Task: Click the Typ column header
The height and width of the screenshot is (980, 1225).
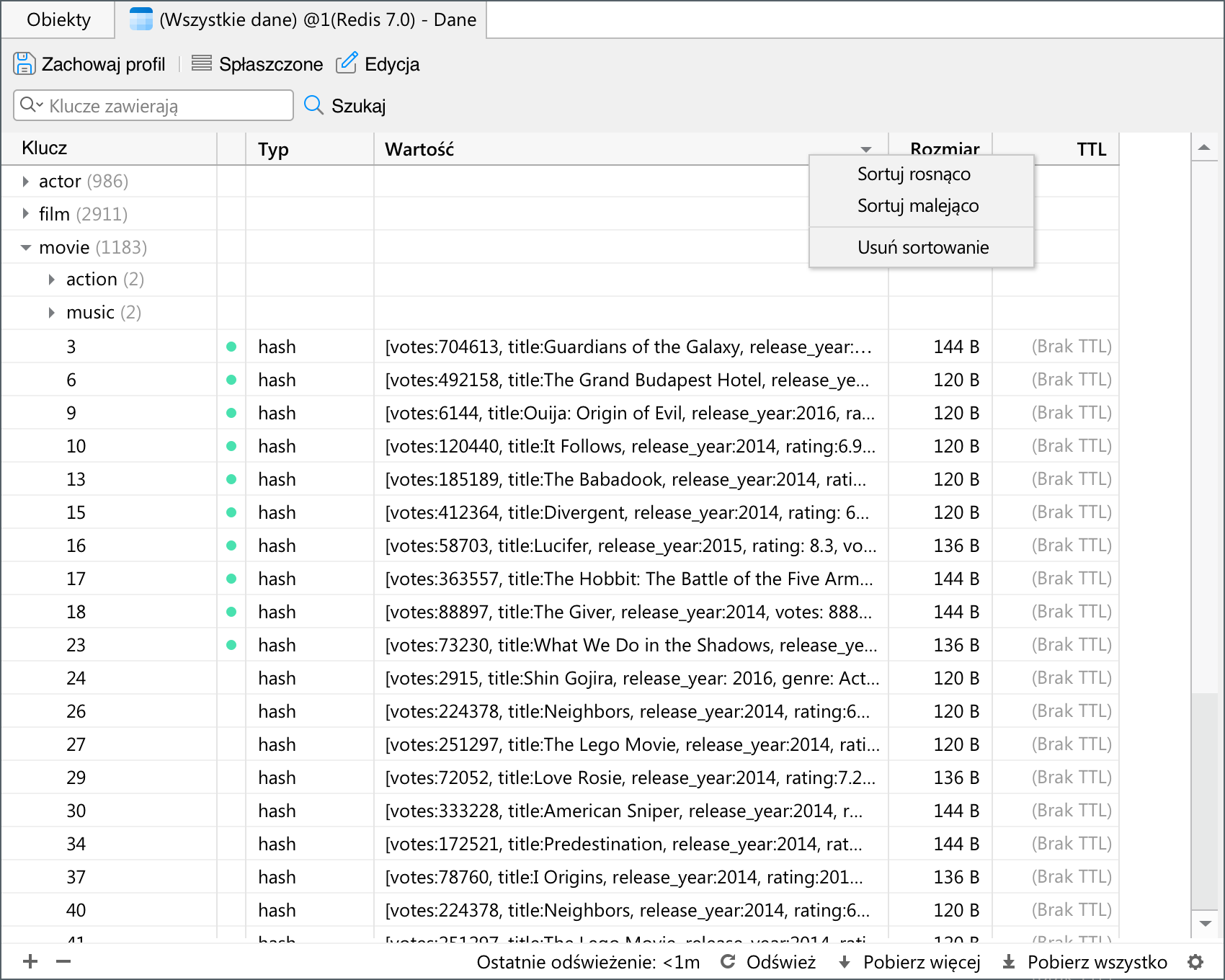Action: point(310,149)
